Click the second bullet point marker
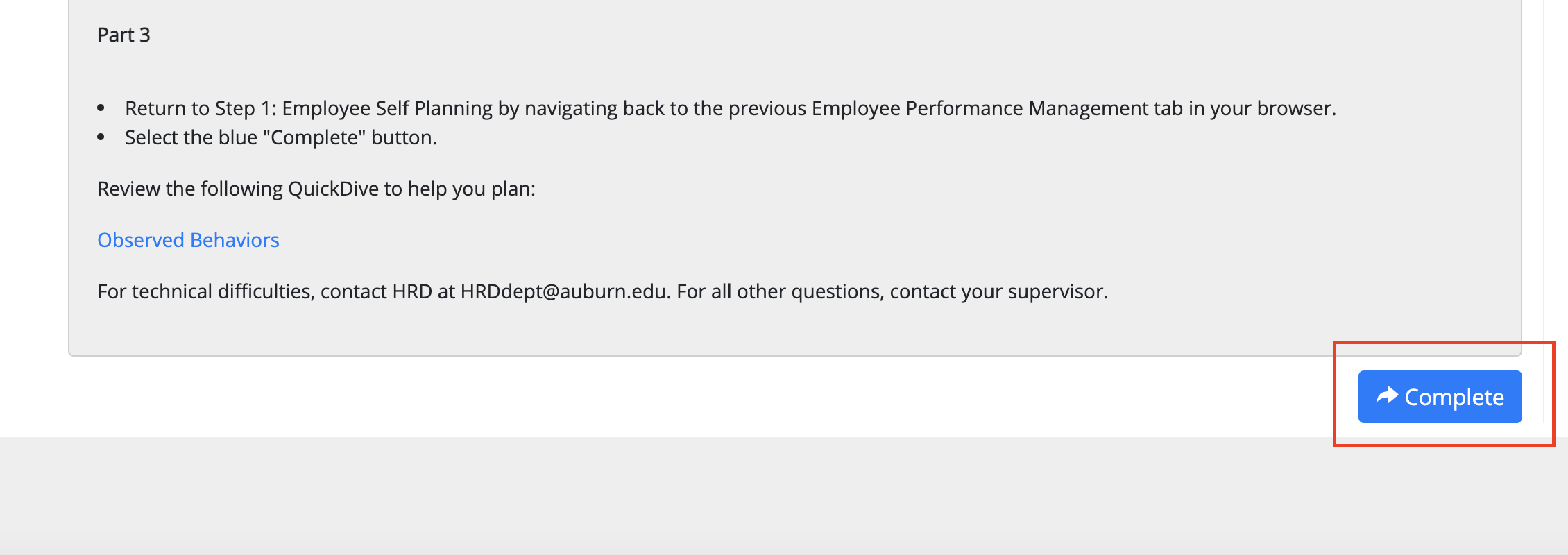 click(101, 137)
